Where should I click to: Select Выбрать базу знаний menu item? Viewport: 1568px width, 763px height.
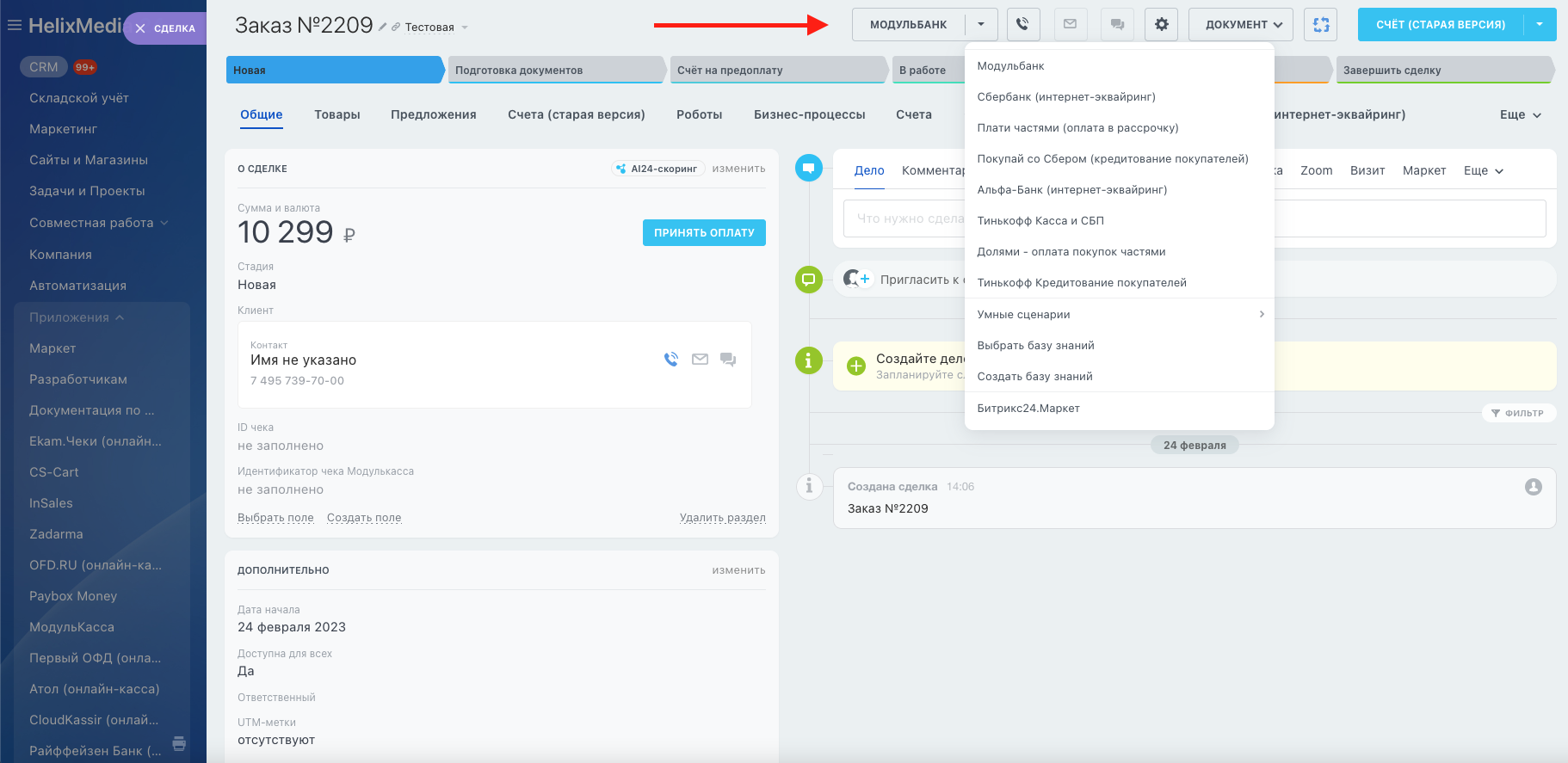click(x=1120, y=345)
